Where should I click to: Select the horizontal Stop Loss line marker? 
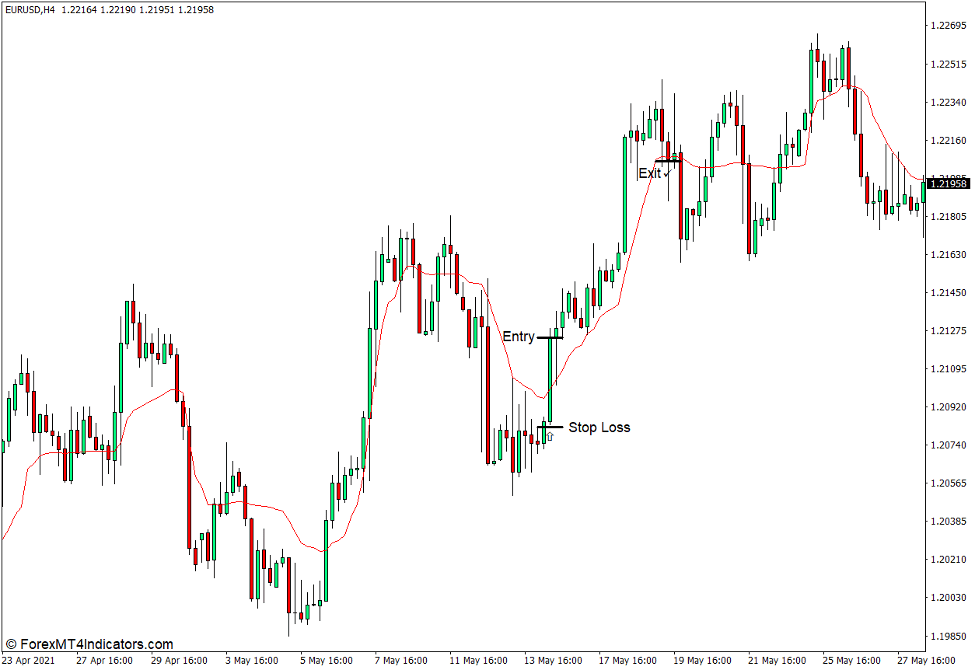click(551, 427)
